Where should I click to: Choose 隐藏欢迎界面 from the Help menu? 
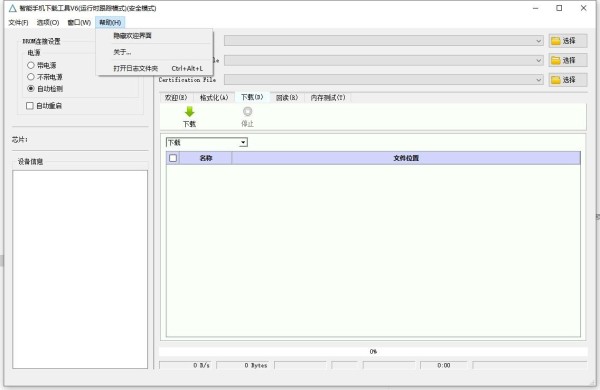pyautogui.click(x=155, y=36)
